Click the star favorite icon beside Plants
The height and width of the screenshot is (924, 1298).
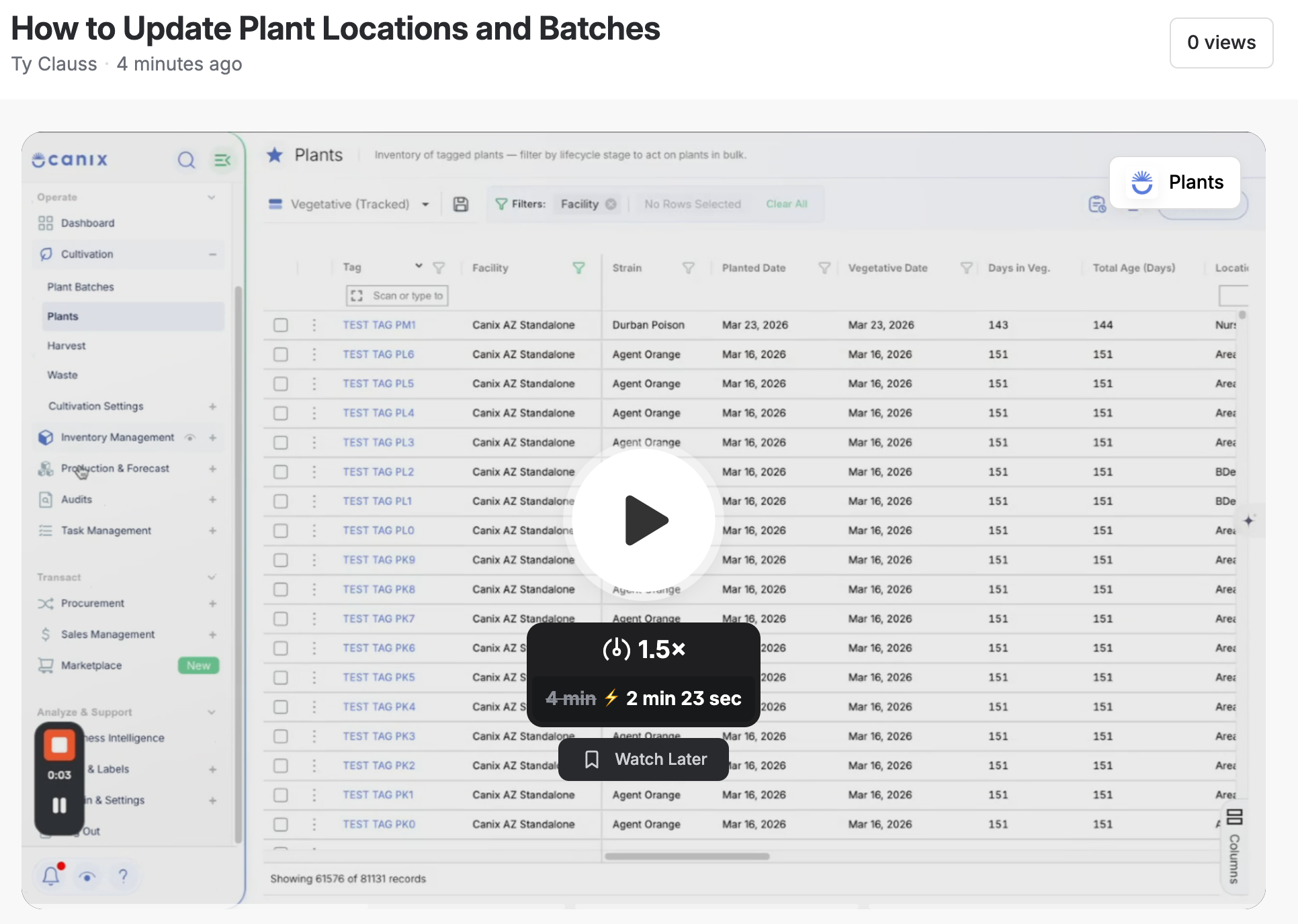pos(275,155)
